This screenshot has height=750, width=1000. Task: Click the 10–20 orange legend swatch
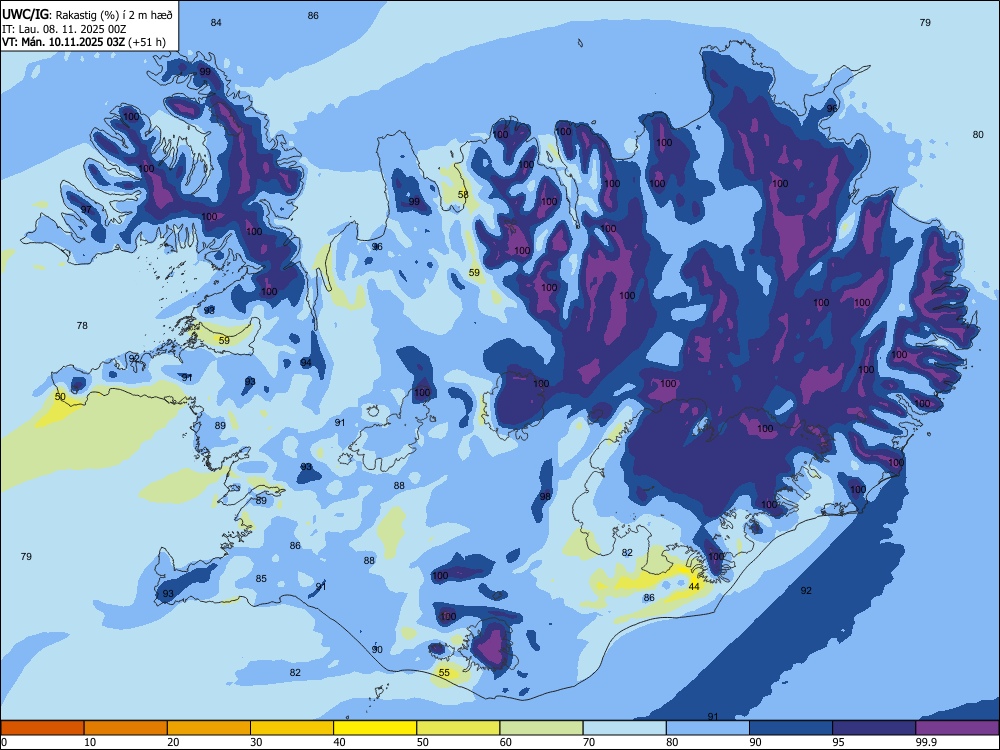(x=126, y=728)
